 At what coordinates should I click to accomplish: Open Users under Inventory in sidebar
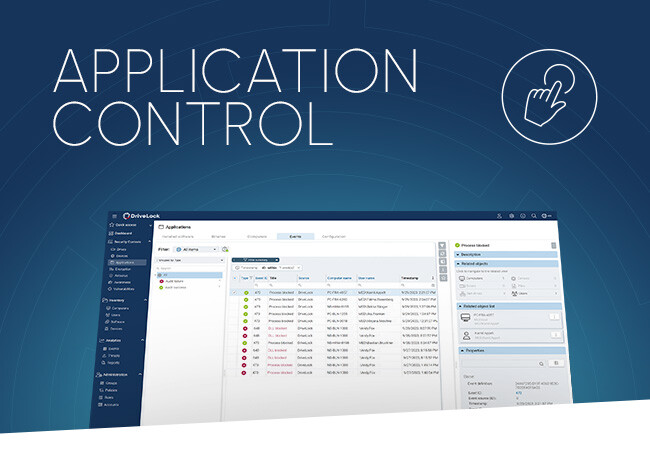[x=113, y=315]
